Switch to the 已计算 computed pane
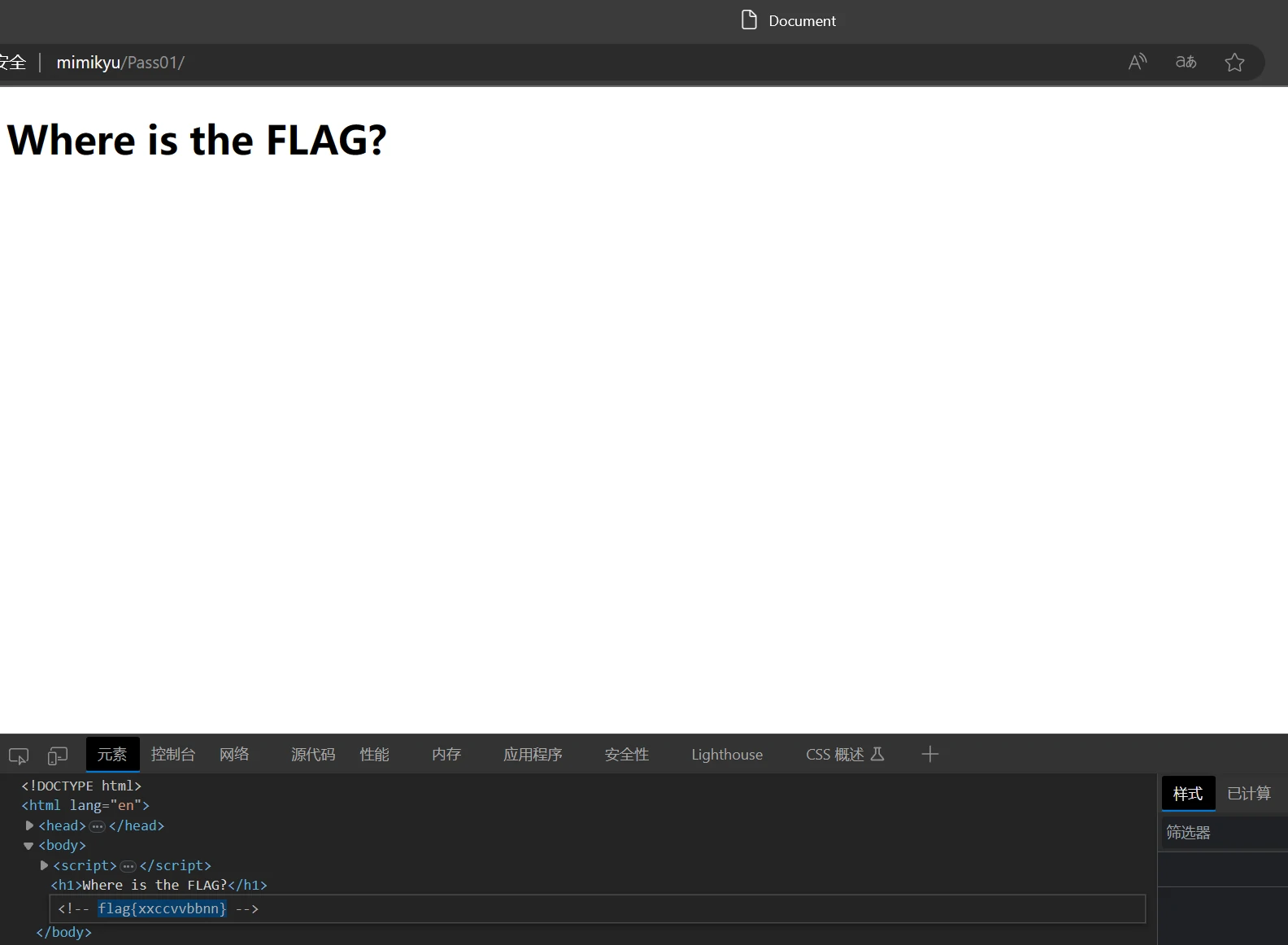This screenshot has width=1288, height=945. point(1248,794)
